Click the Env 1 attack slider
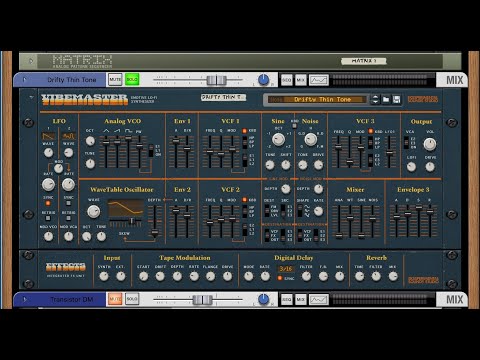480x360 pixels. (176, 141)
